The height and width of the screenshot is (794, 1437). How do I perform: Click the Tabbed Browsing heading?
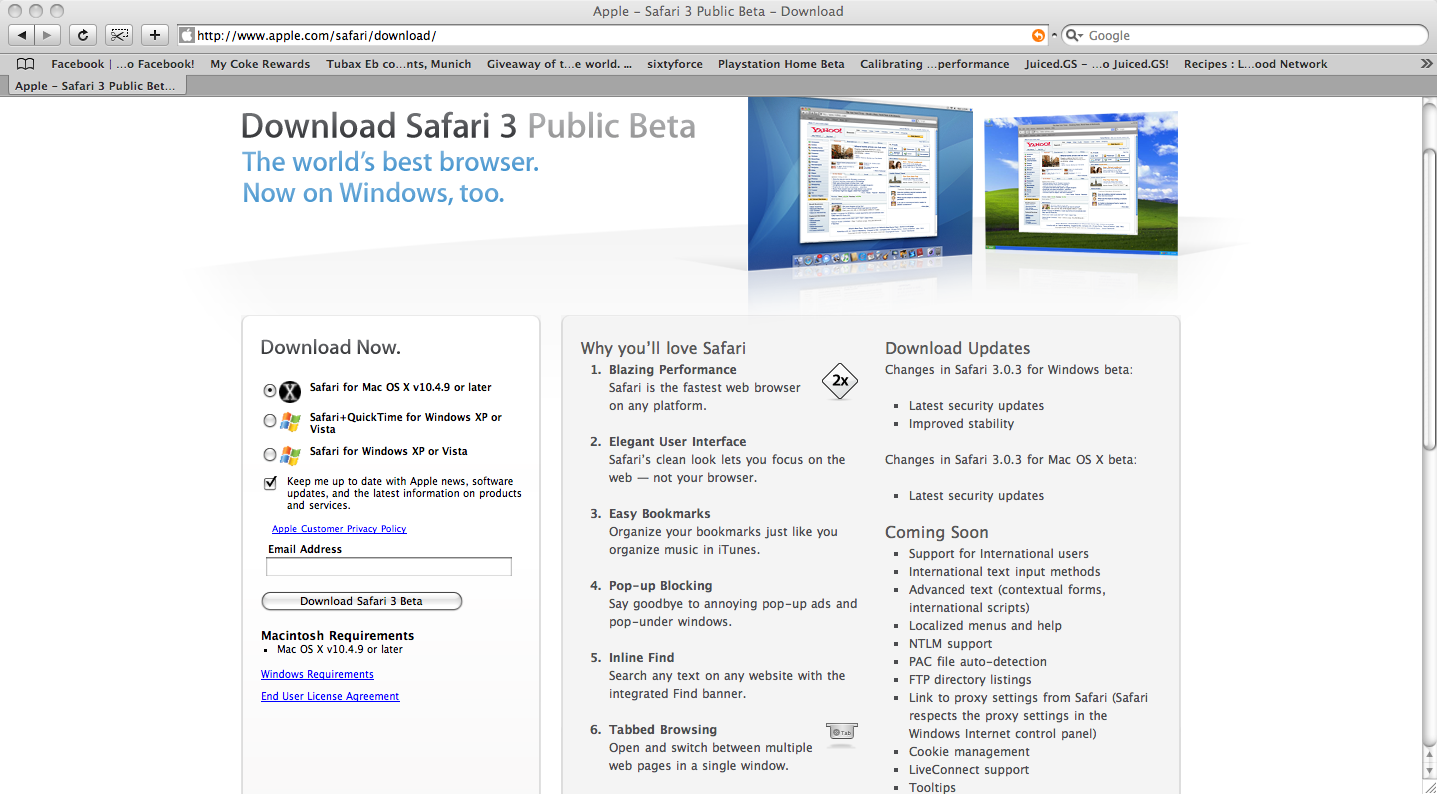tap(663, 730)
